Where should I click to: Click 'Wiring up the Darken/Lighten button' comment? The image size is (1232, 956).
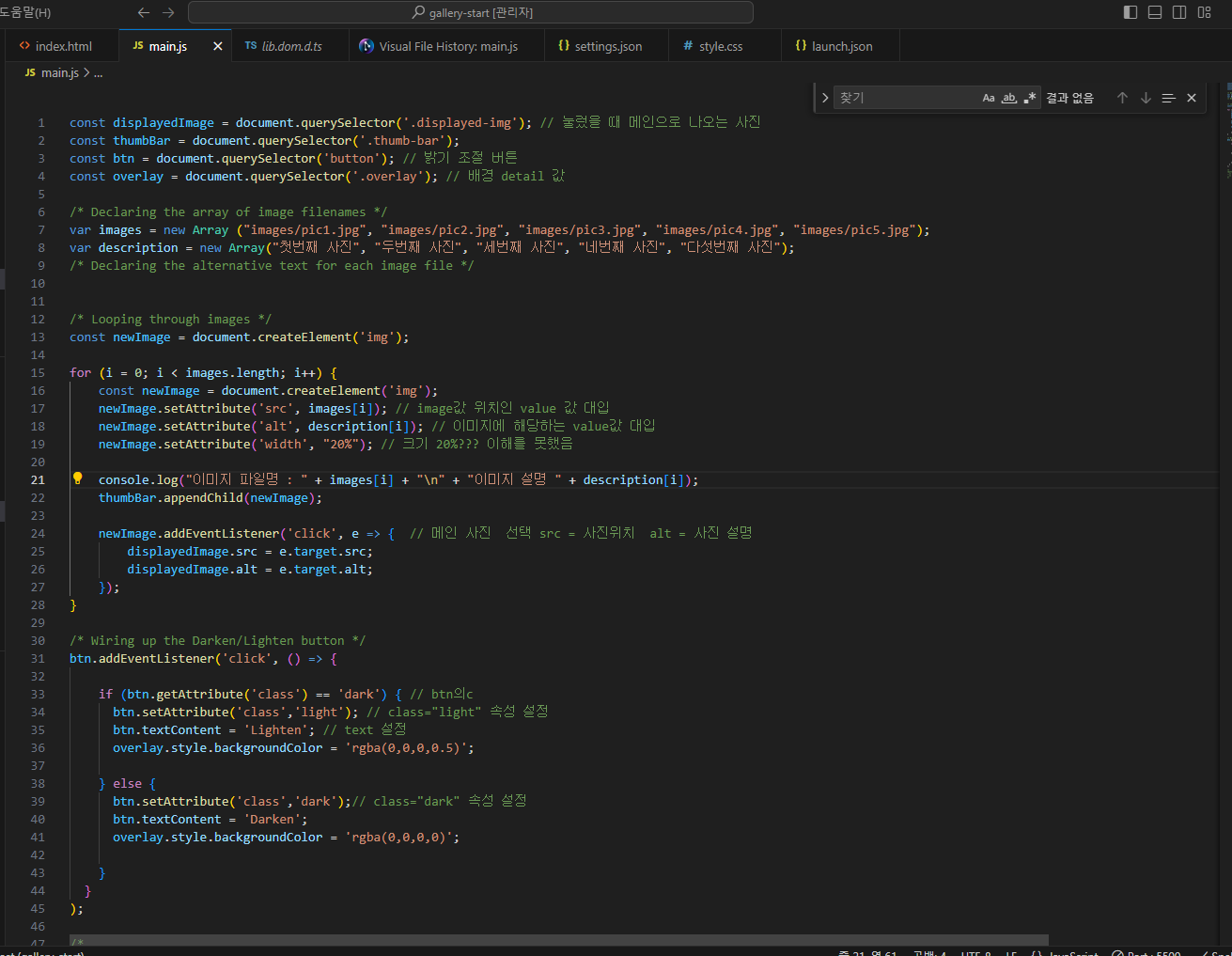coord(217,641)
